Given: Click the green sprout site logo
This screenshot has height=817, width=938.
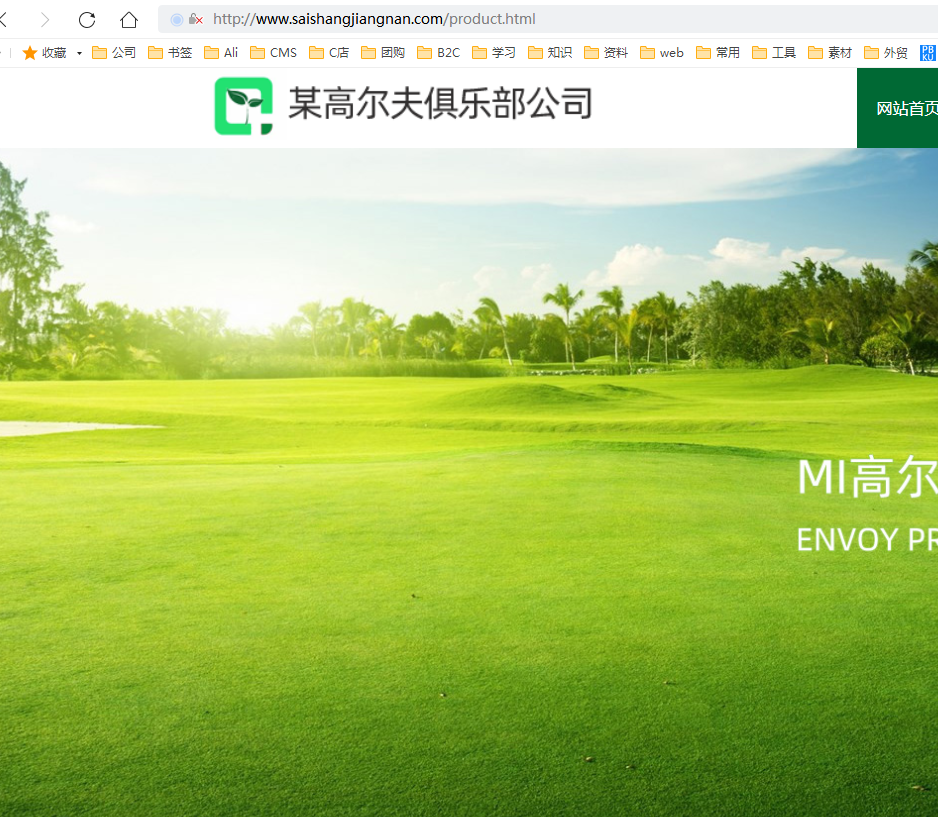Looking at the screenshot, I should [243, 106].
